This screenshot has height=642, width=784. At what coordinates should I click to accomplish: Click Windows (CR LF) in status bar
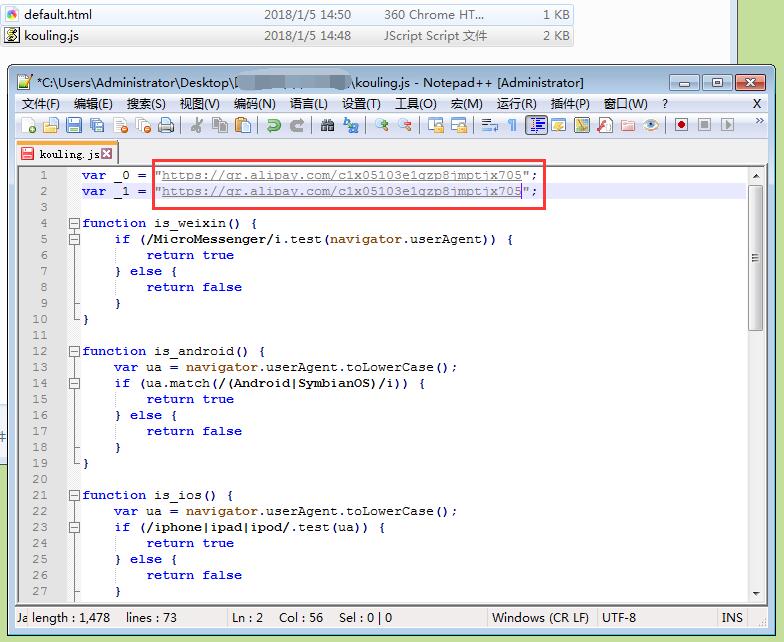click(540, 618)
